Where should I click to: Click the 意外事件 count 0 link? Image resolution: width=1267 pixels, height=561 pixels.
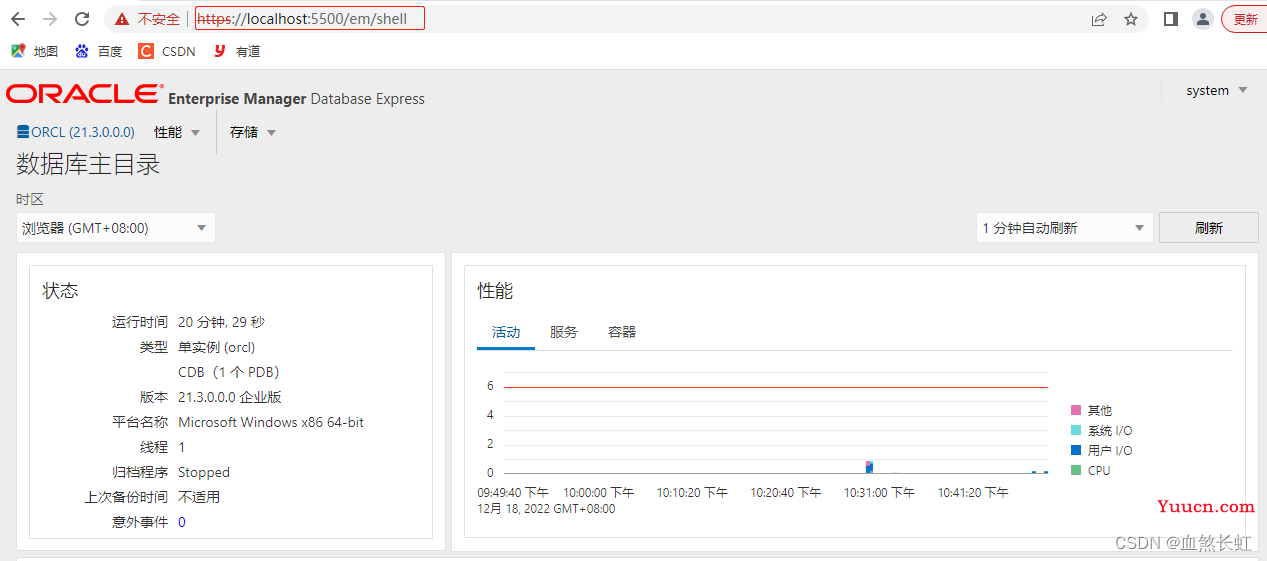pos(182,522)
